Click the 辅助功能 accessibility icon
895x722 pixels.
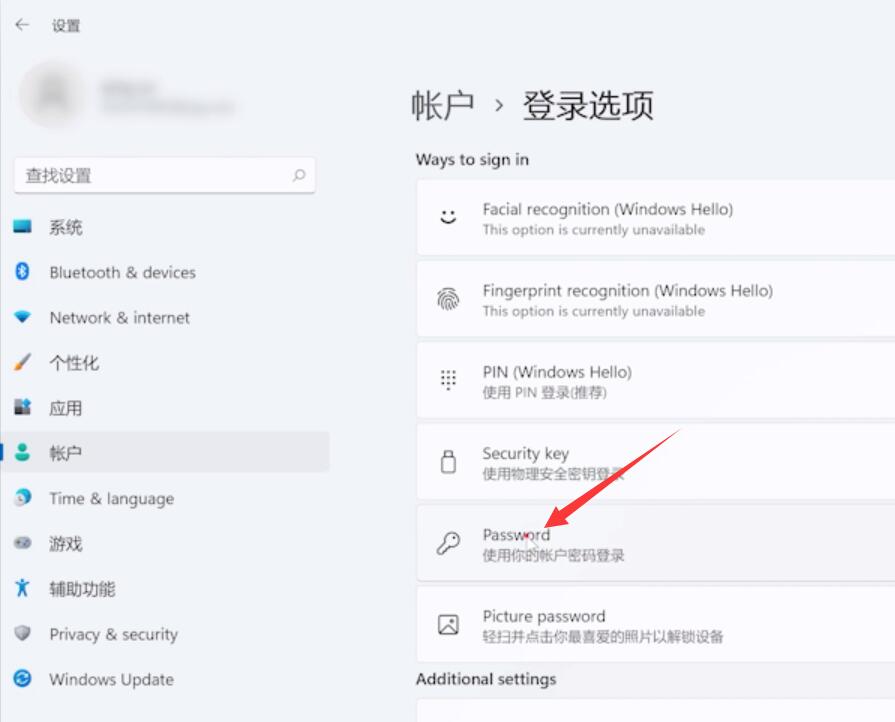(x=22, y=587)
